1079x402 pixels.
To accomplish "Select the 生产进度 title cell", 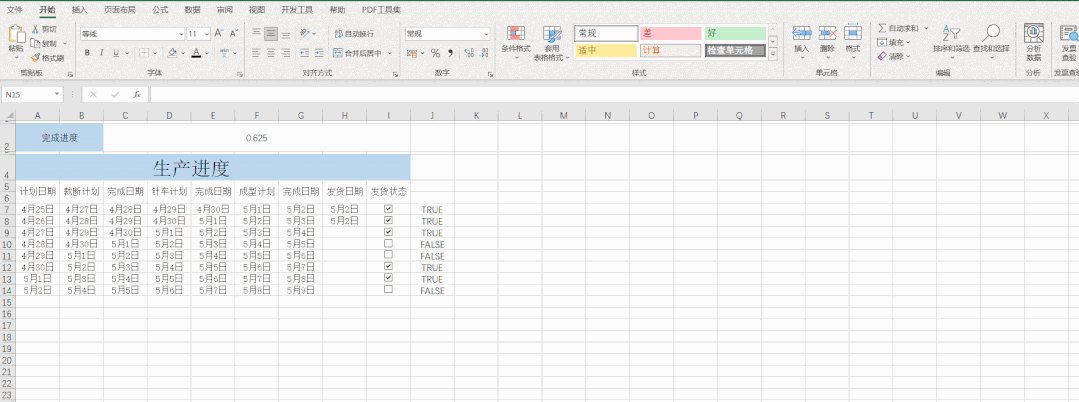I will [213, 167].
